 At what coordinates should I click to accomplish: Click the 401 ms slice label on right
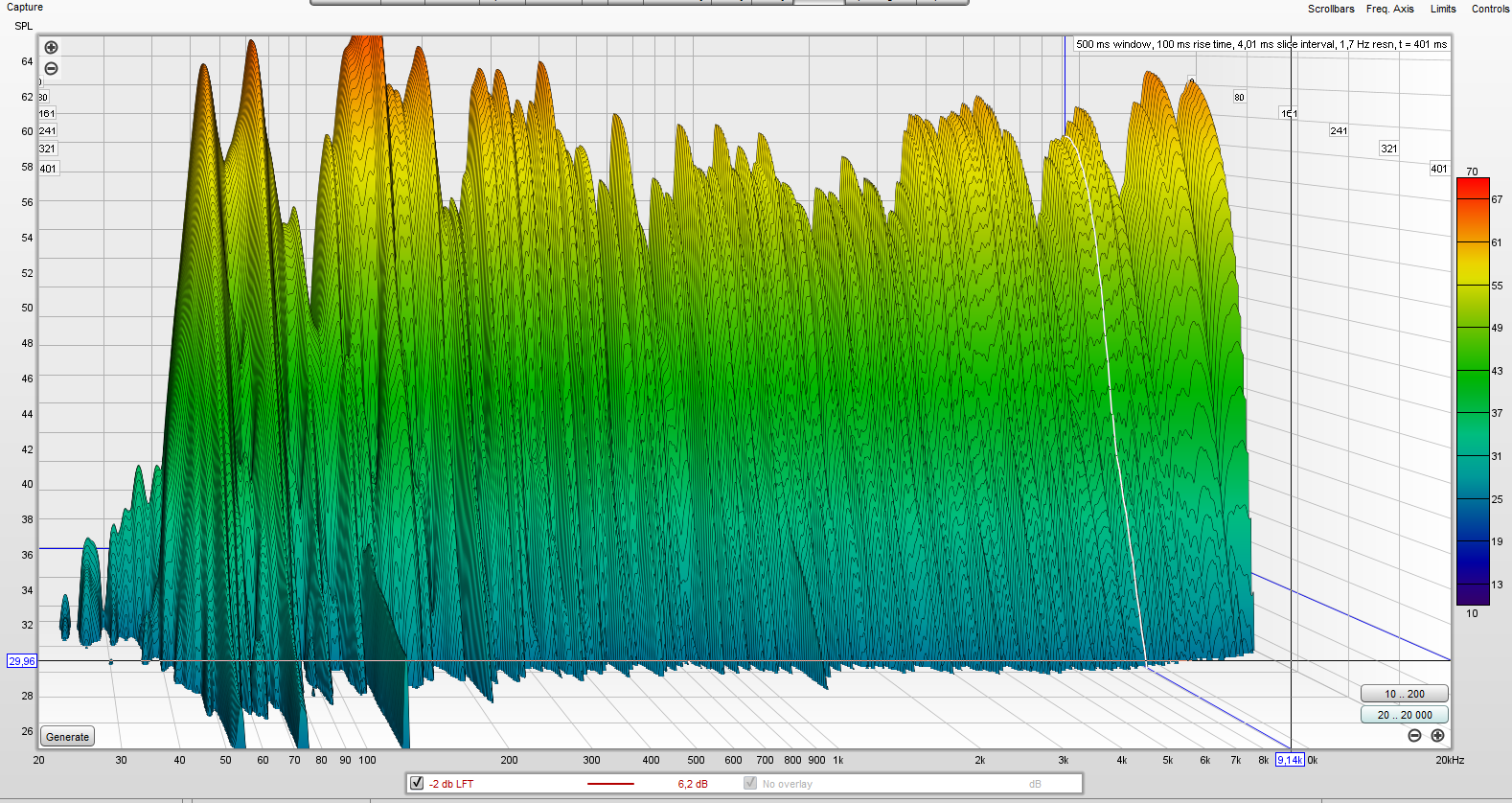1438,169
